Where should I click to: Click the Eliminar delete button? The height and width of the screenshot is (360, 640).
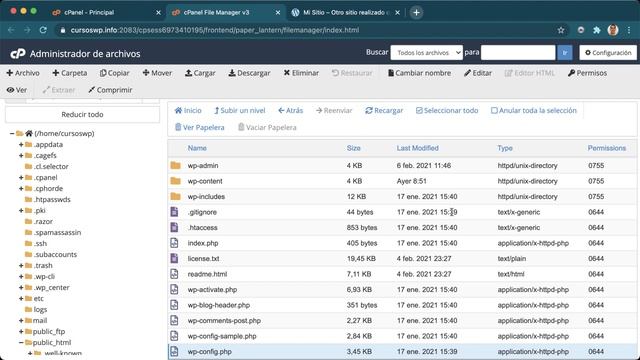click(x=301, y=73)
